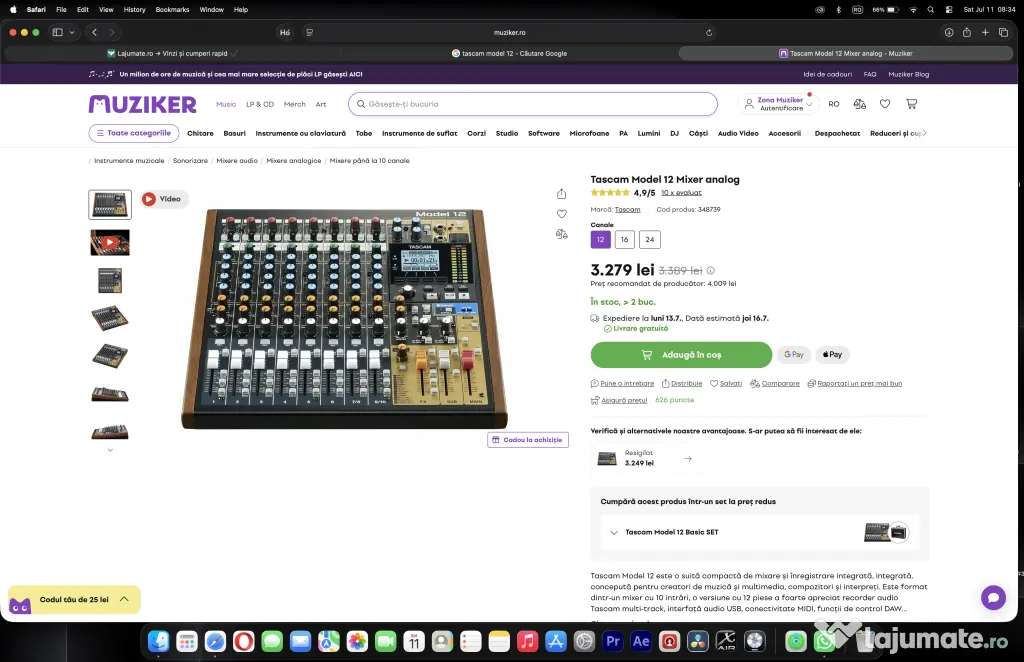
Task: Open Safari sidebar icon
Action: (57, 32)
